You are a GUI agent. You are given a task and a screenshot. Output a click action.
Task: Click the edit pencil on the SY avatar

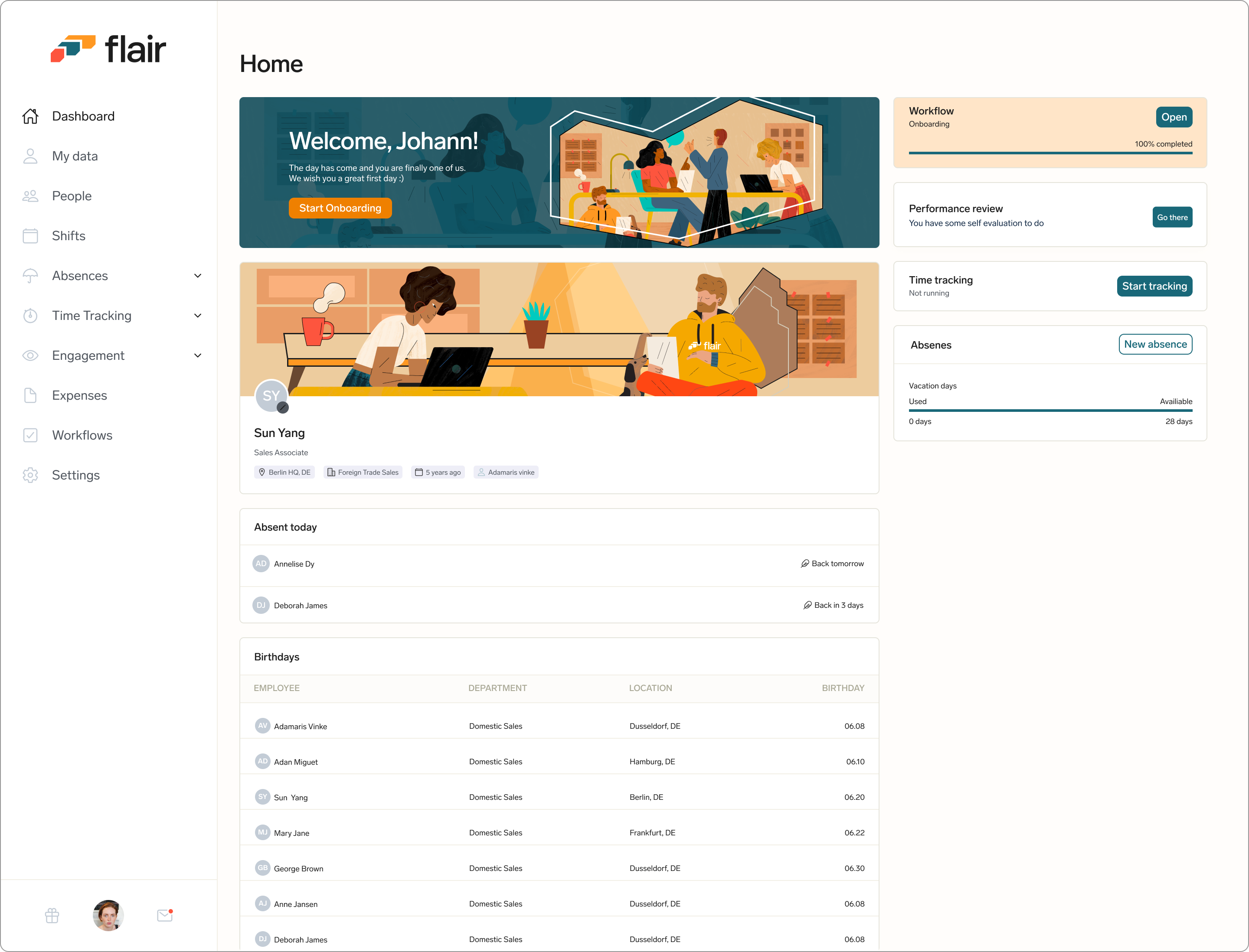pyautogui.click(x=283, y=408)
